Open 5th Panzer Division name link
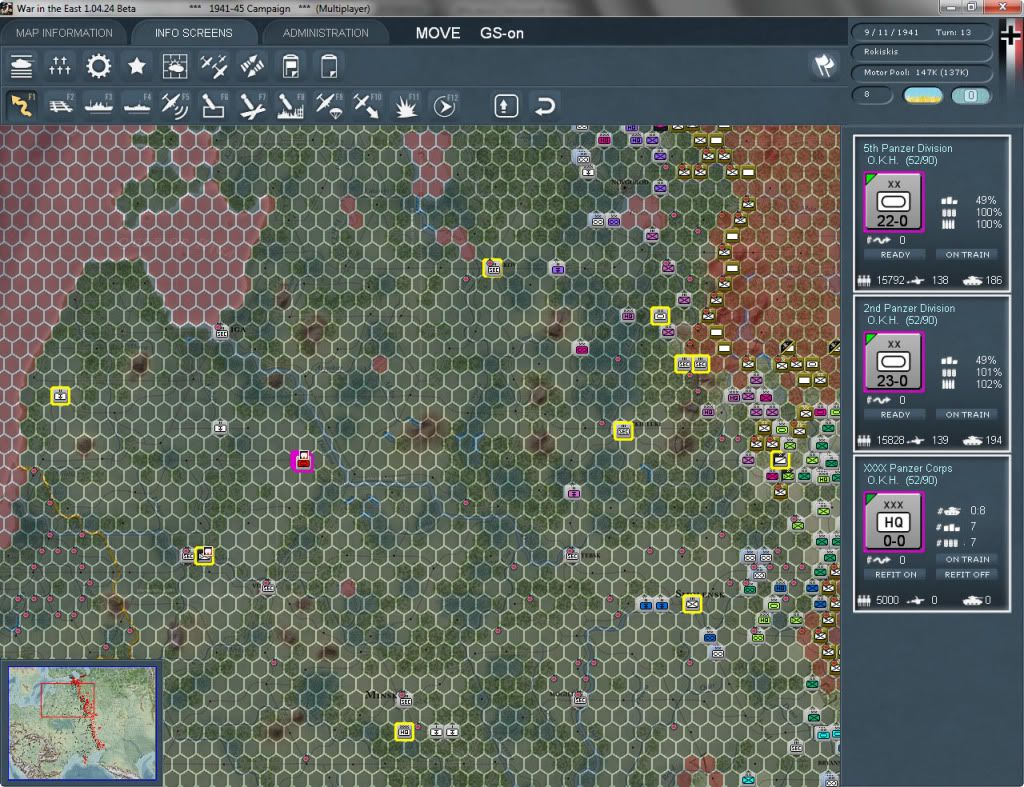Viewport: 1024px width, 787px height. click(x=908, y=148)
